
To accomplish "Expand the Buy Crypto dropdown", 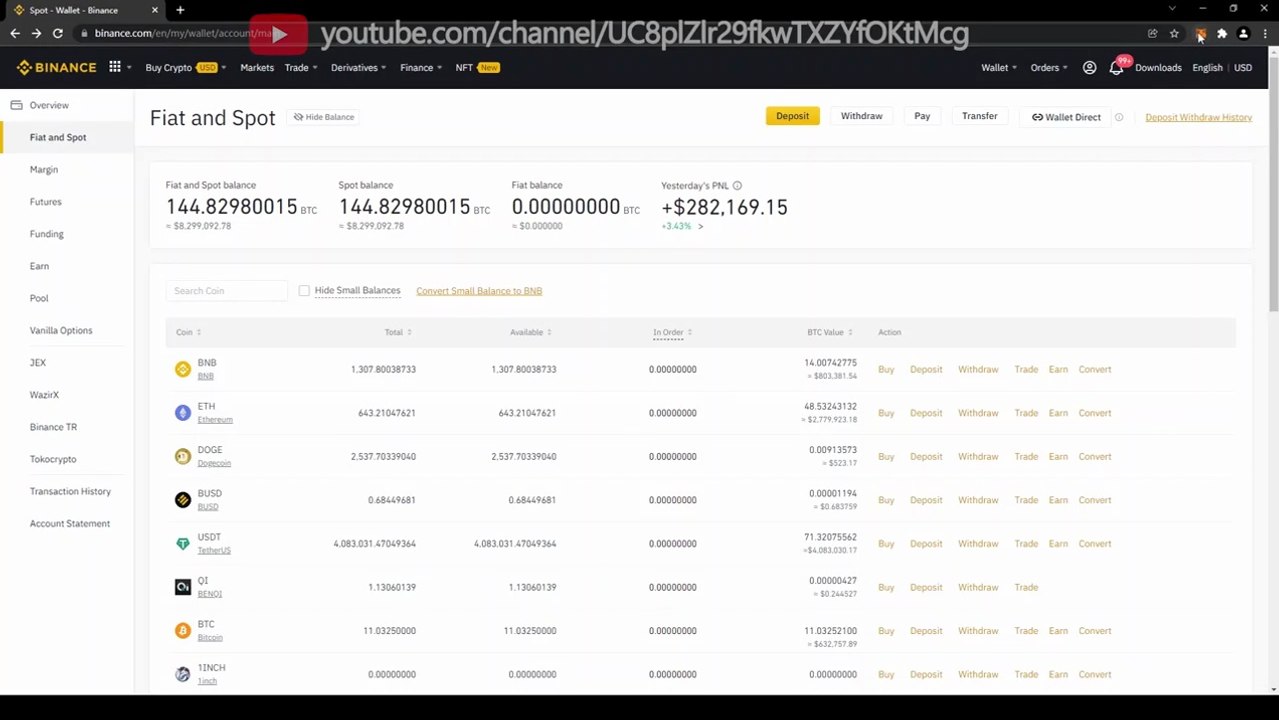I will (186, 67).
